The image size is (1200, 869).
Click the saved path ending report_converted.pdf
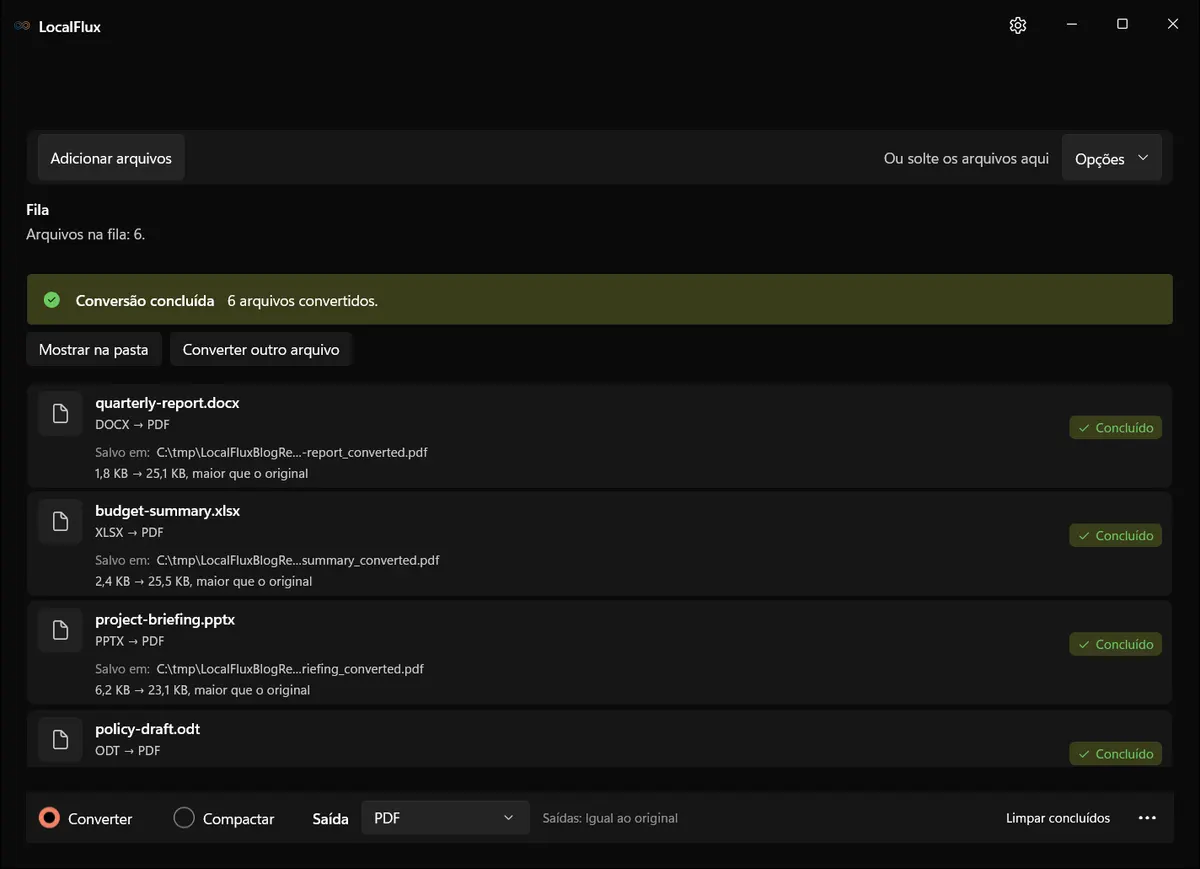(x=292, y=452)
